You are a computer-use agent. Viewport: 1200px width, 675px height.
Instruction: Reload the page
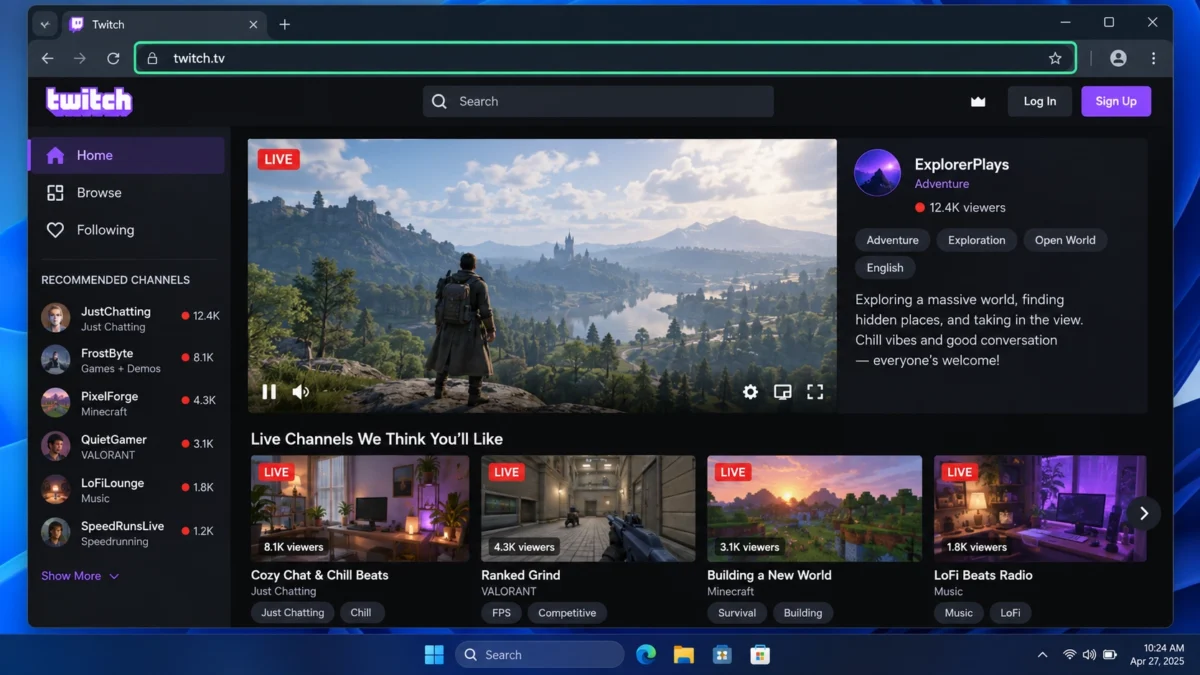pyautogui.click(x=113, y=58)
